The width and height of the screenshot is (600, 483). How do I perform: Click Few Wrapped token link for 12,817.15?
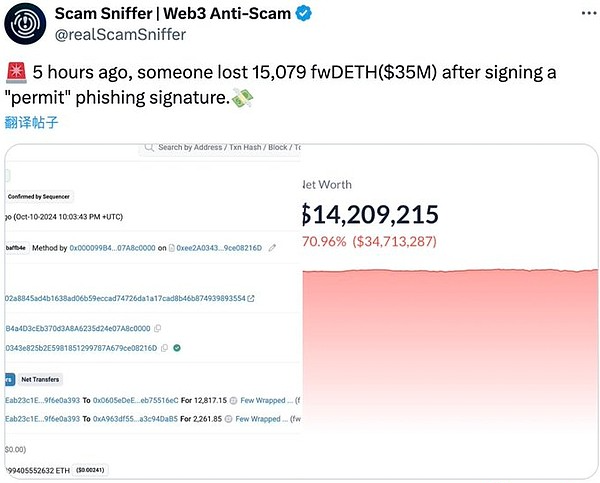pyautogui.click(x=267, y=400)
